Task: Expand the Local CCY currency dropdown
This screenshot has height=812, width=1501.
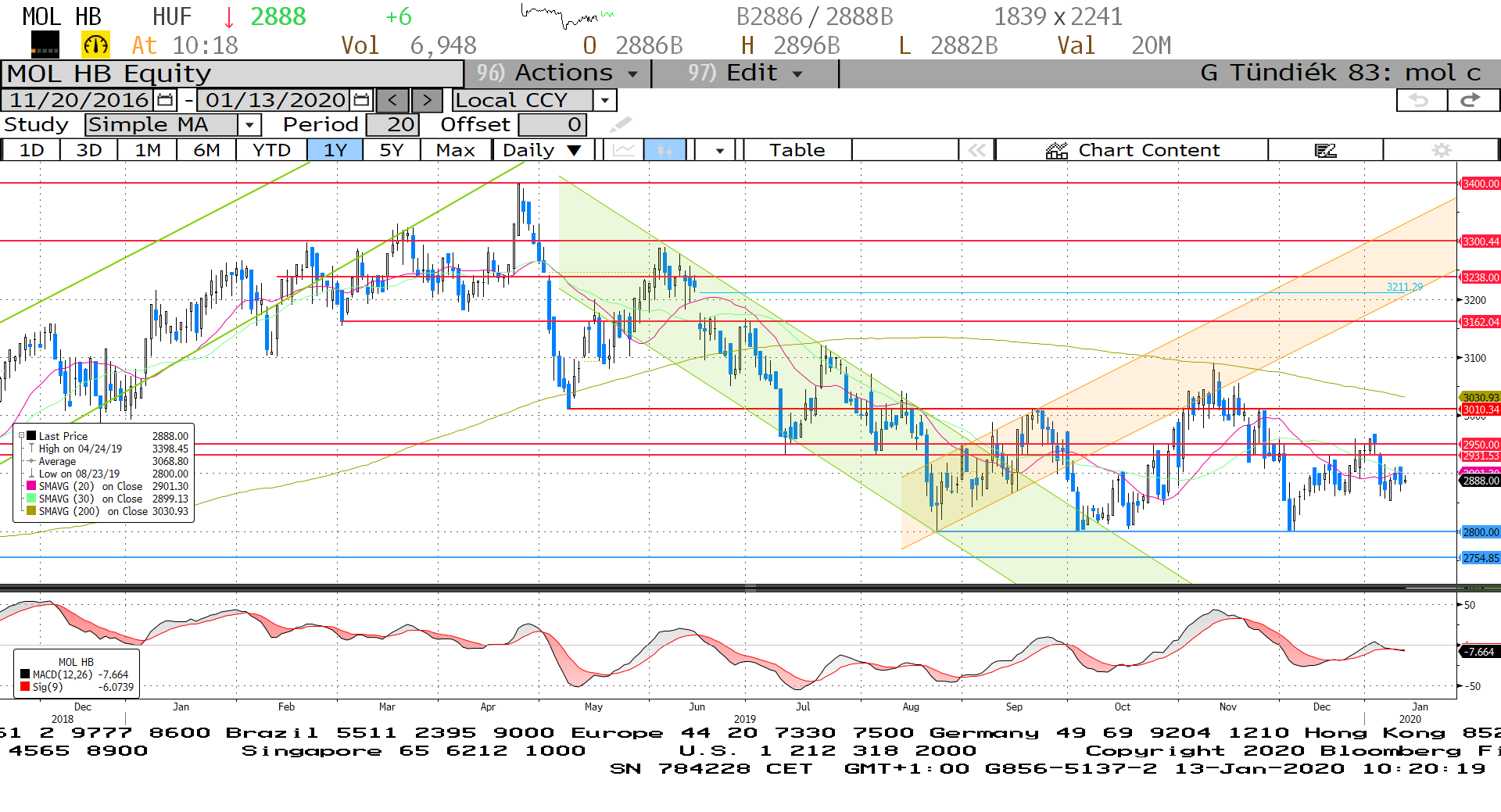Action: click(x=604, y=100)
